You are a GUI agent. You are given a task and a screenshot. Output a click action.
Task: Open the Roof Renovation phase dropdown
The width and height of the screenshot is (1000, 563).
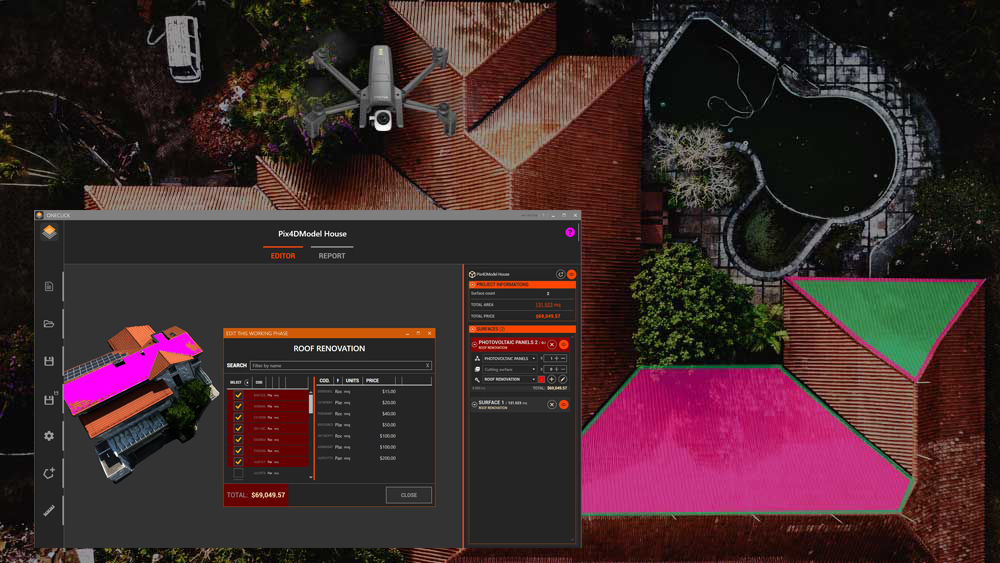tap(509, 379)
